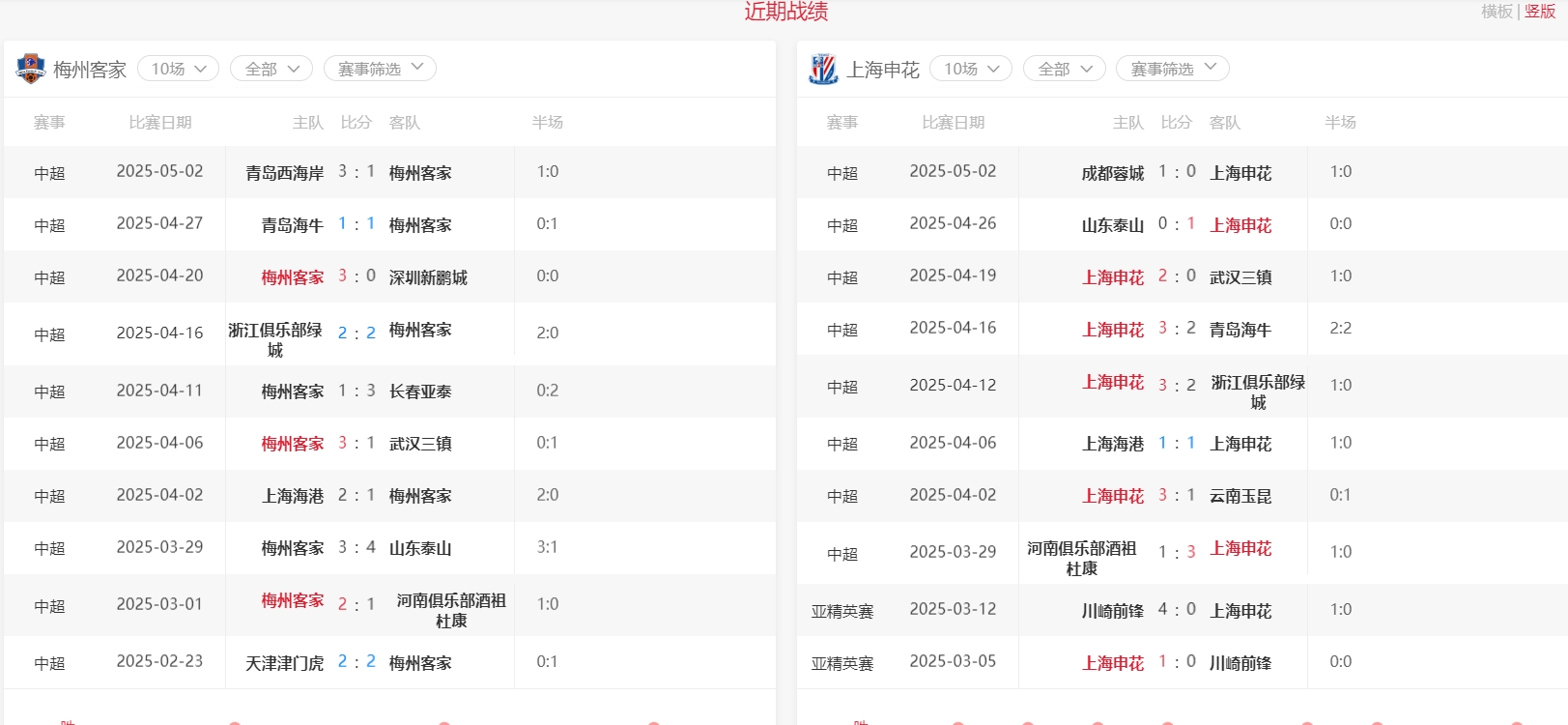Screen dimensions: 1568x725
Task: Open 赛事筛选 dropdown in 上海申花 panel
Action: click(x=1173, y=69)
